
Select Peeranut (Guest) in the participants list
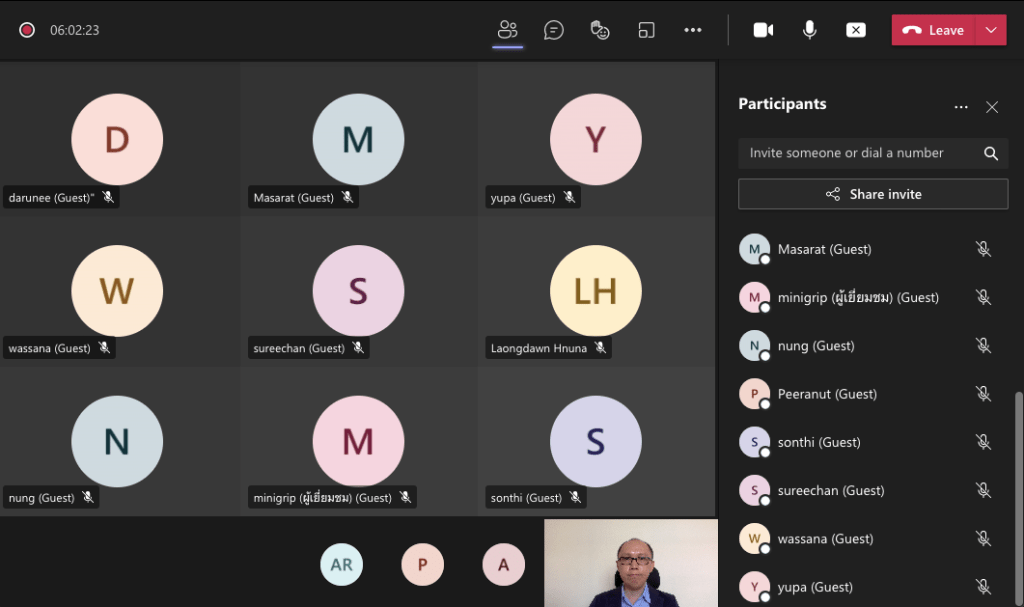tap(827, 394)
